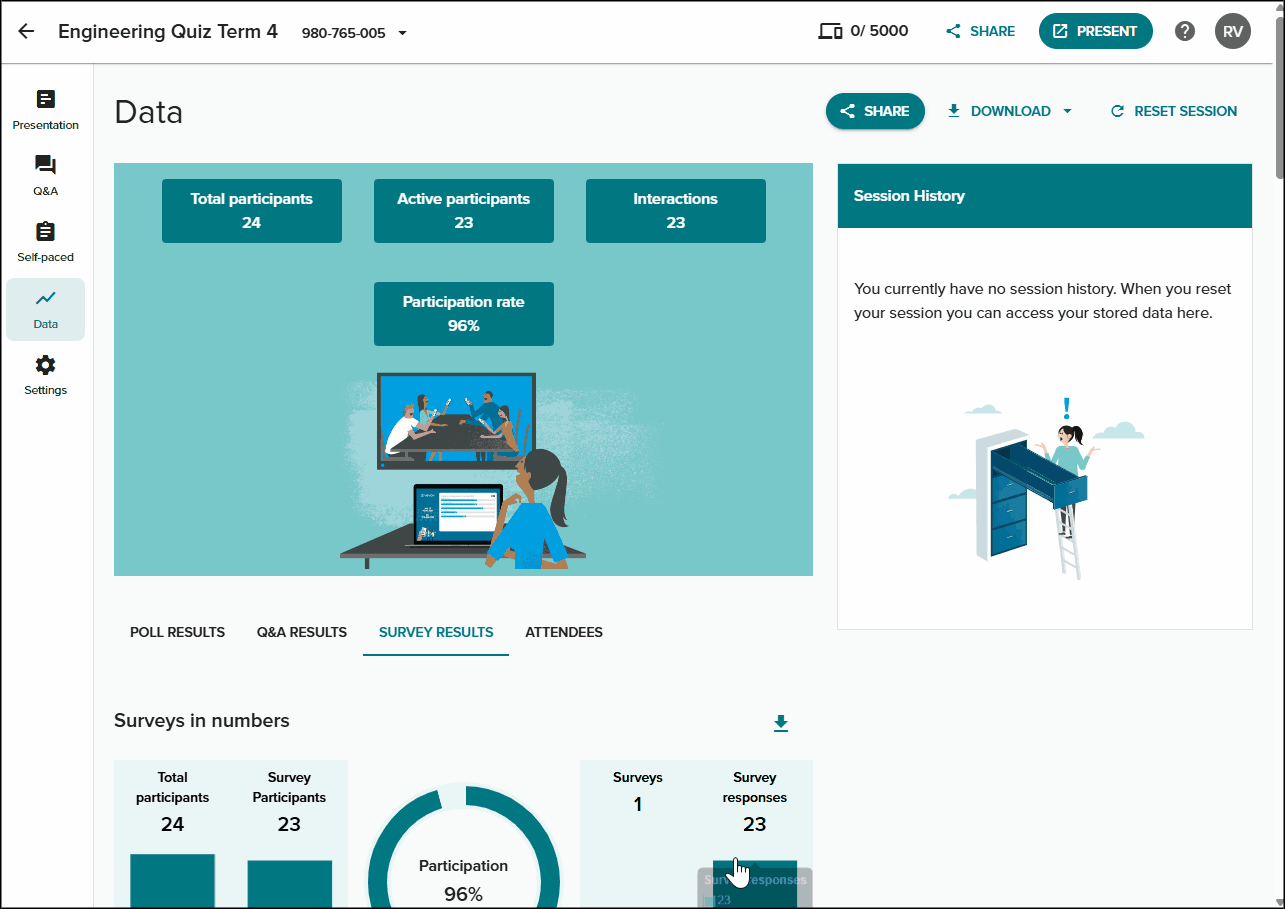The image size is (1285, 909).
Task: Open the Q&A sidebar section
Action: [x=45, y=176]
